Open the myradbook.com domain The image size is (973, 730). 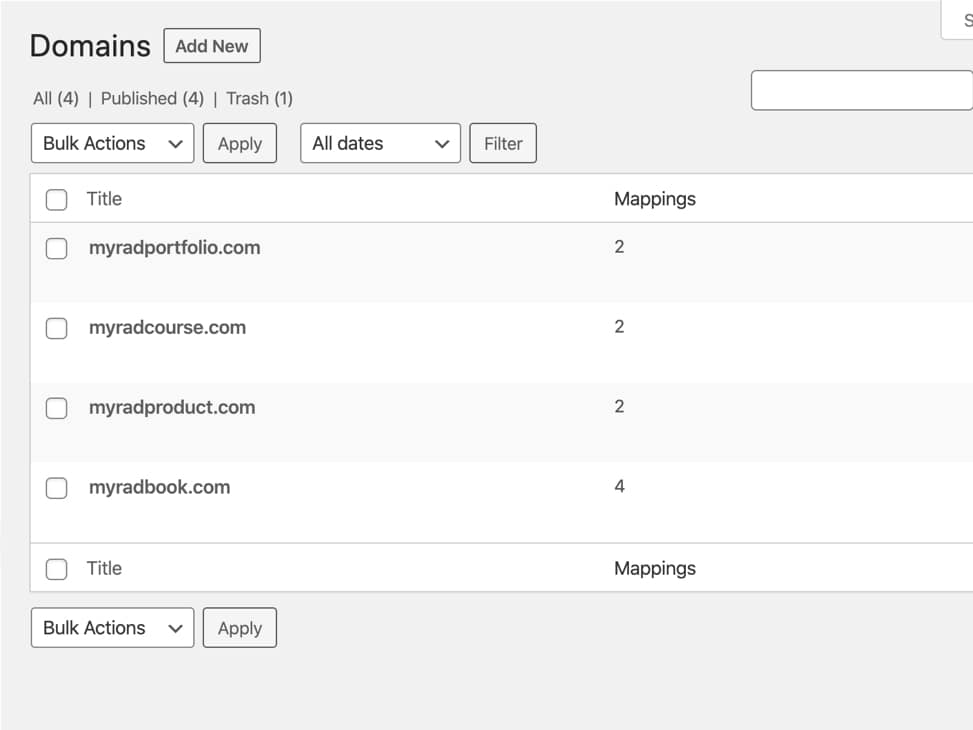point(159,488)
